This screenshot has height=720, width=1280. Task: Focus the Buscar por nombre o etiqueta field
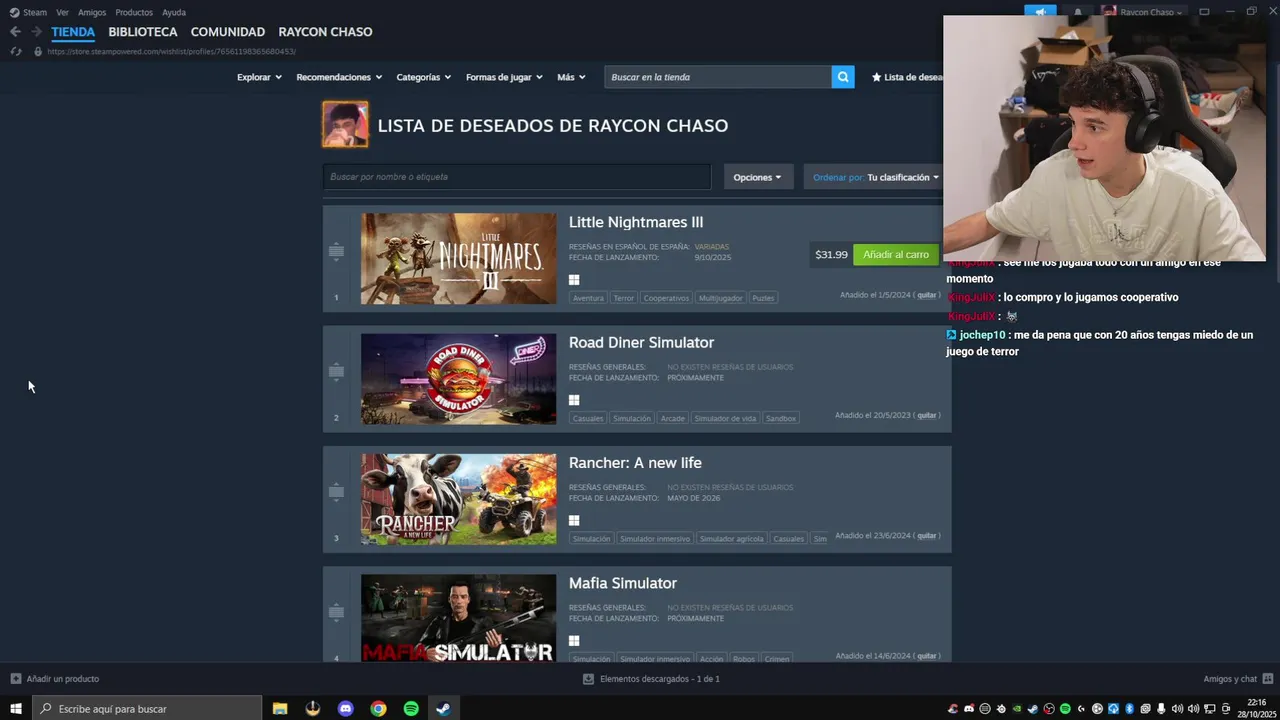point(517,177)
